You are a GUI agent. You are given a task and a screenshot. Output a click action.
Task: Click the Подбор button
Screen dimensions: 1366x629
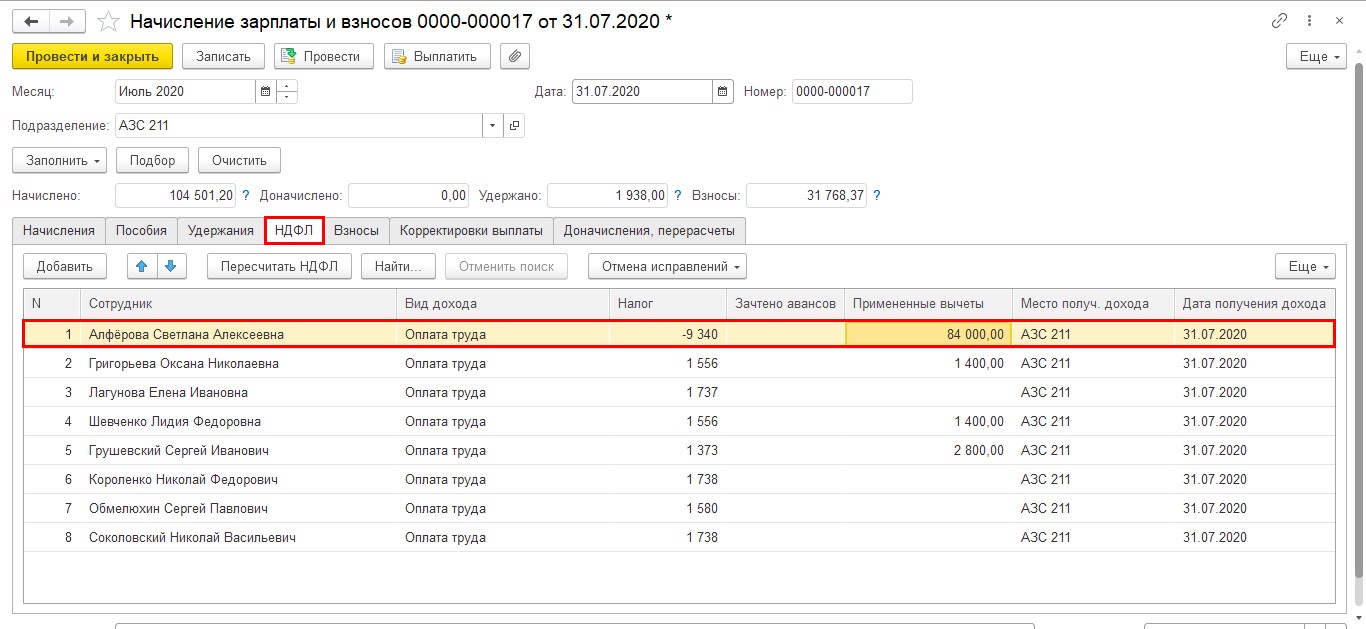point(152,160)
